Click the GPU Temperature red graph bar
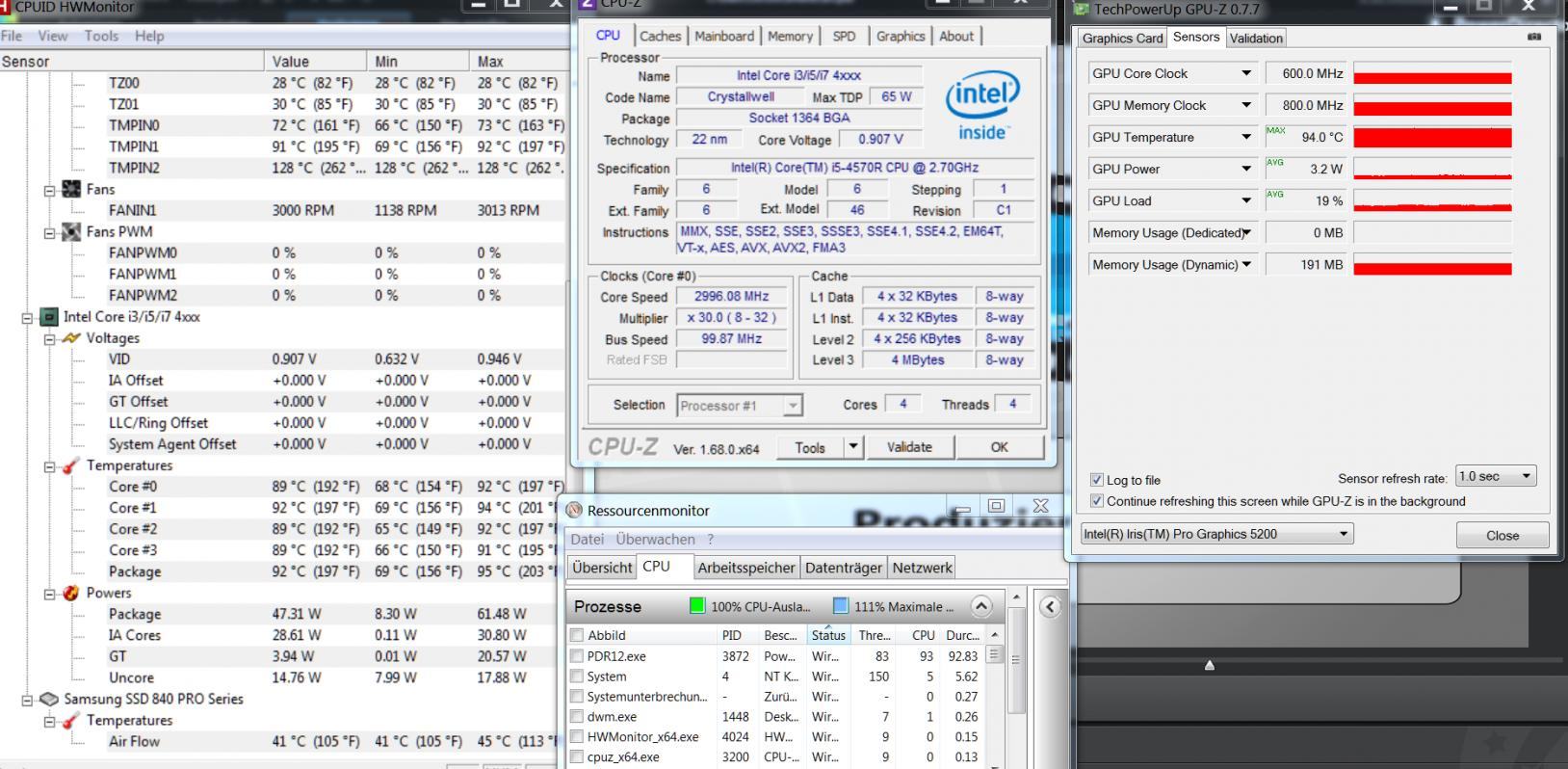This screenshot has height=769, width=1568. (1432, 137)
